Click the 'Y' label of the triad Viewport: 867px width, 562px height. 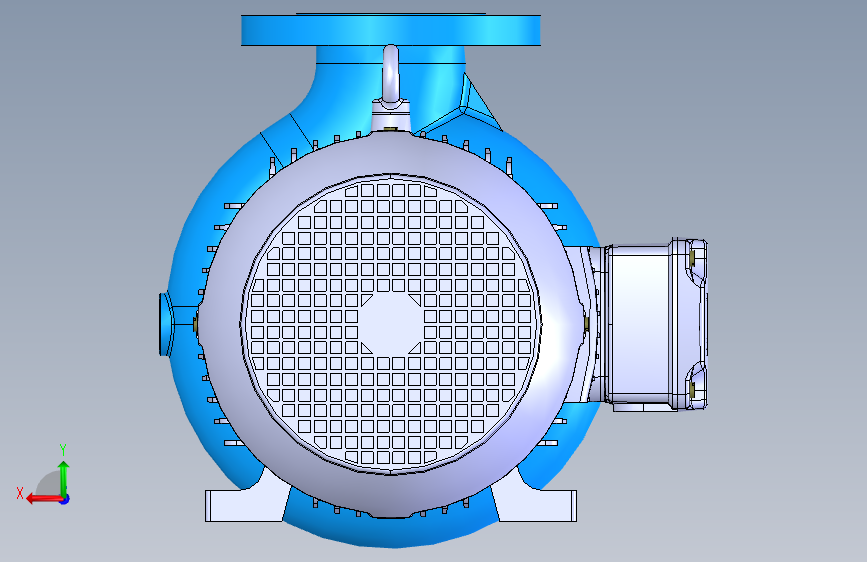click(x=63, y=449)
